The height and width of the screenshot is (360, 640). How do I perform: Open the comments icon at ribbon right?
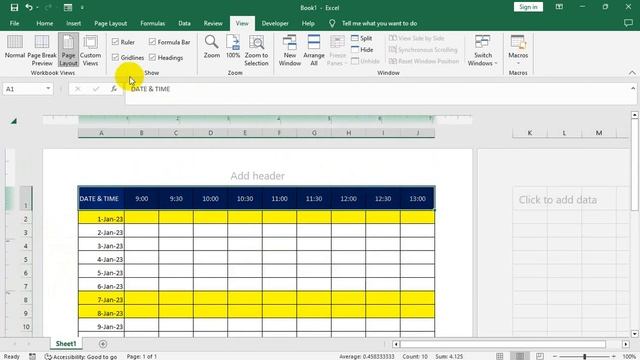point(628,23)
